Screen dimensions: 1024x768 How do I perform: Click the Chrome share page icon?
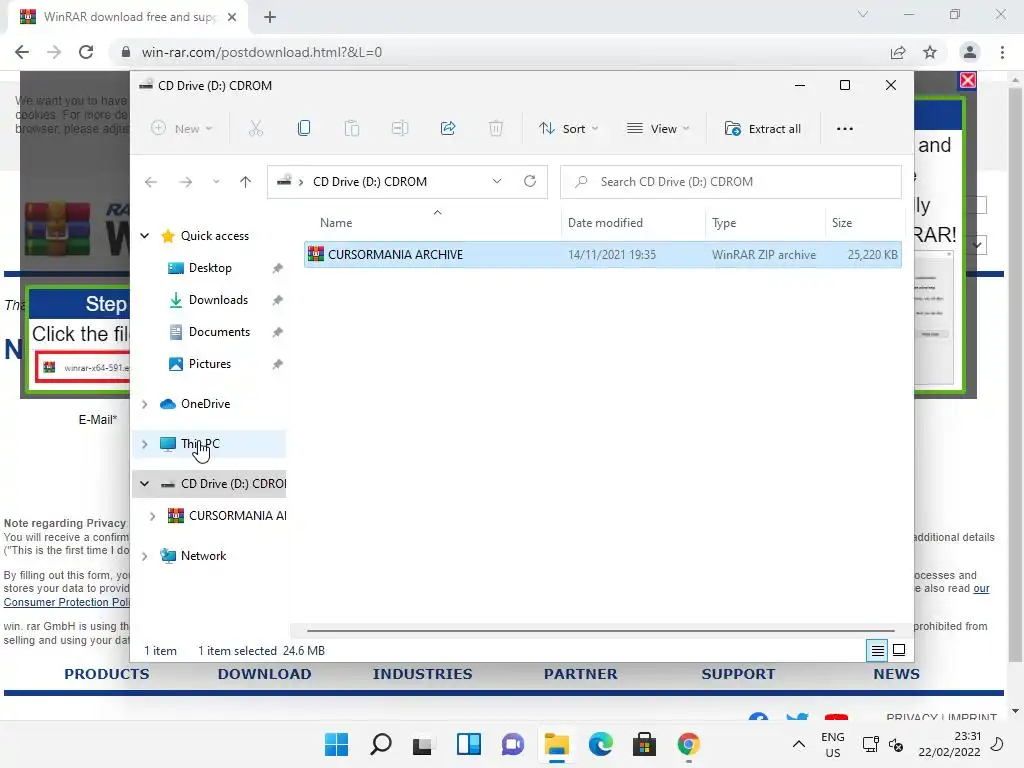tap(898, 52)
